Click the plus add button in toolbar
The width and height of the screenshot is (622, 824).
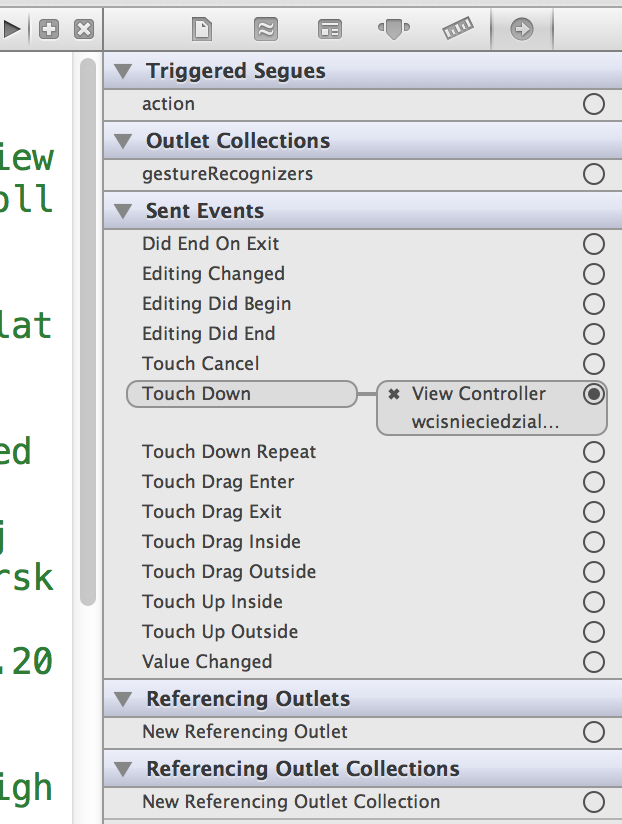click(49, 29)
